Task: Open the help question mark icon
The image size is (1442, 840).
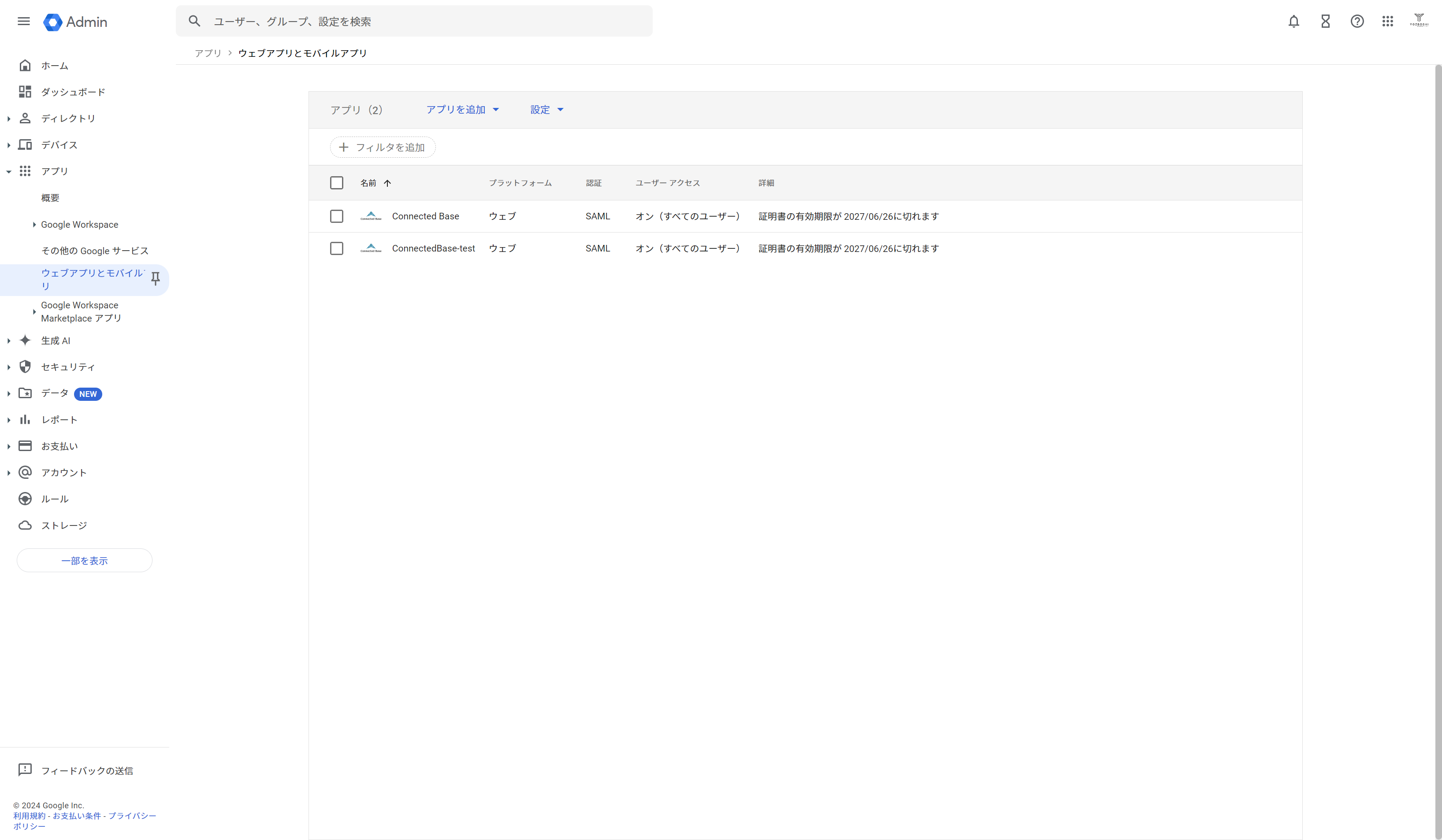Action: [1357, 22]
